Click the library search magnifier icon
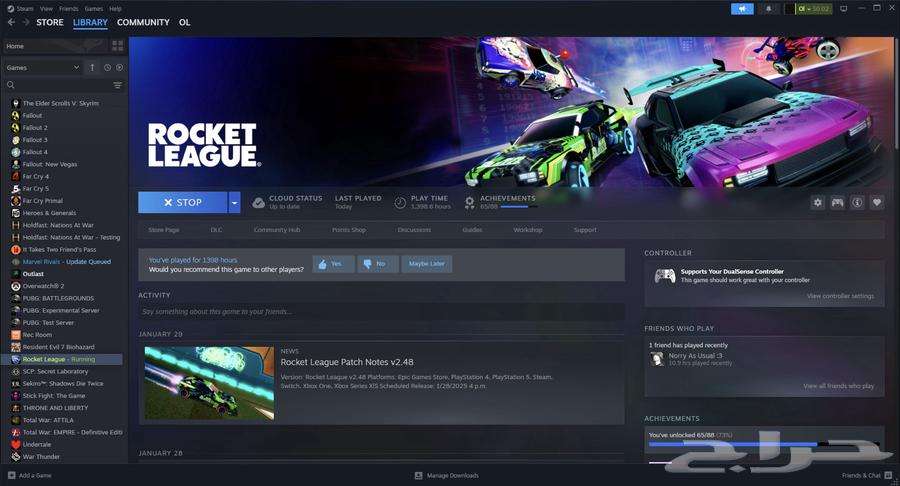 [x=10, y=85]
